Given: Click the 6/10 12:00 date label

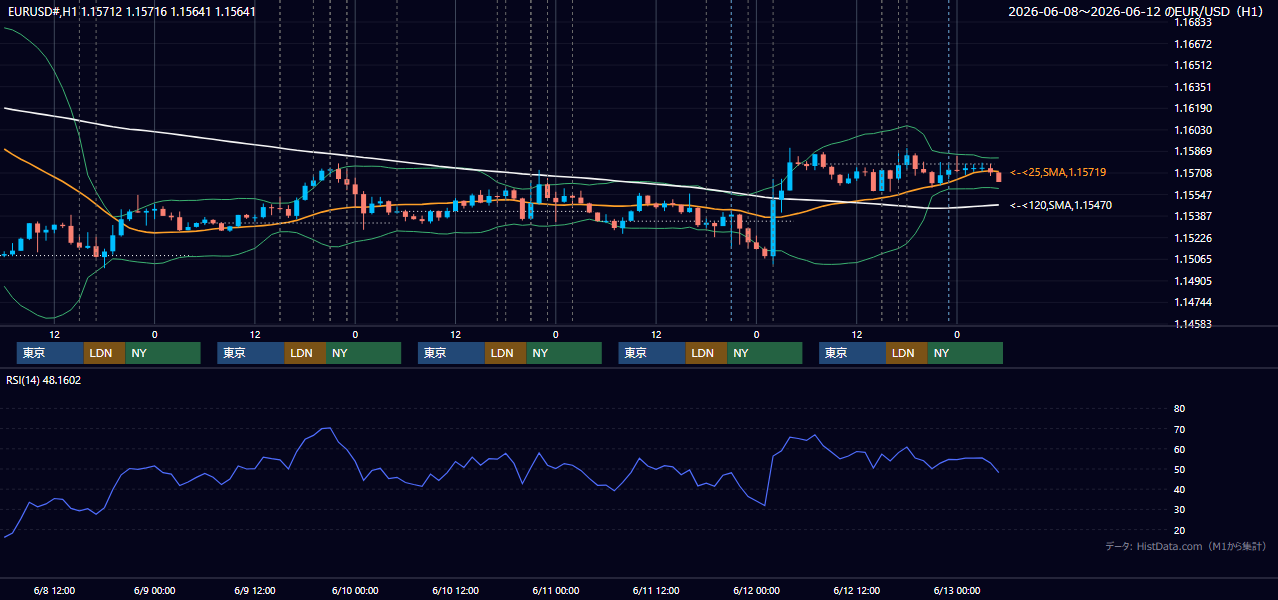Looking at the screenshot, I should pos(455,591).
